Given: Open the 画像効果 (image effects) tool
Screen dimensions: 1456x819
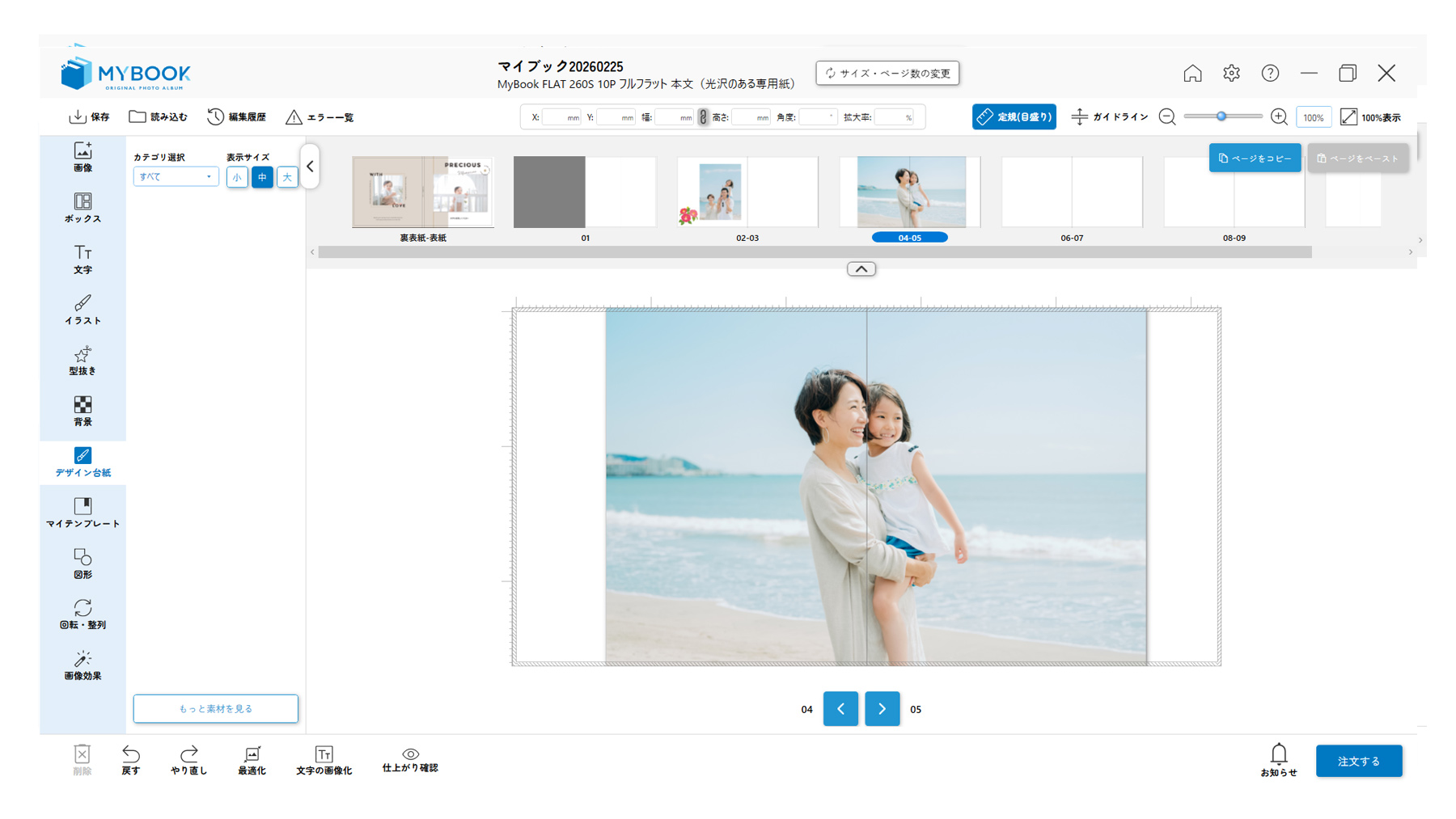Looking at the screenshot, I should 83,665.
